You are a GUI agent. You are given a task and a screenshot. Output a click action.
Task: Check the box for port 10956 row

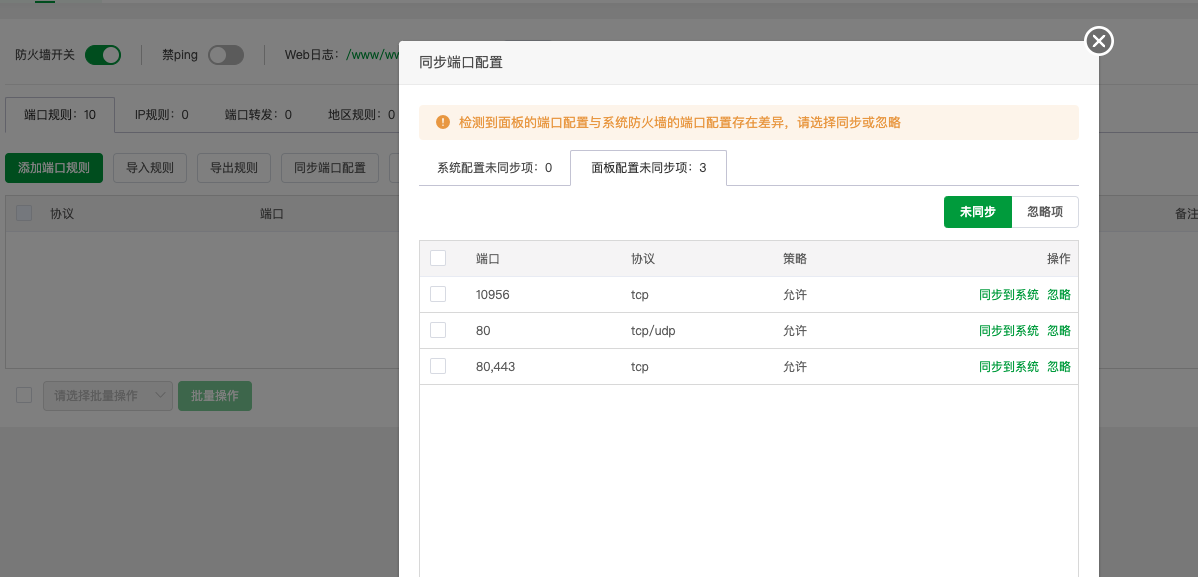(x=438, y=294)
